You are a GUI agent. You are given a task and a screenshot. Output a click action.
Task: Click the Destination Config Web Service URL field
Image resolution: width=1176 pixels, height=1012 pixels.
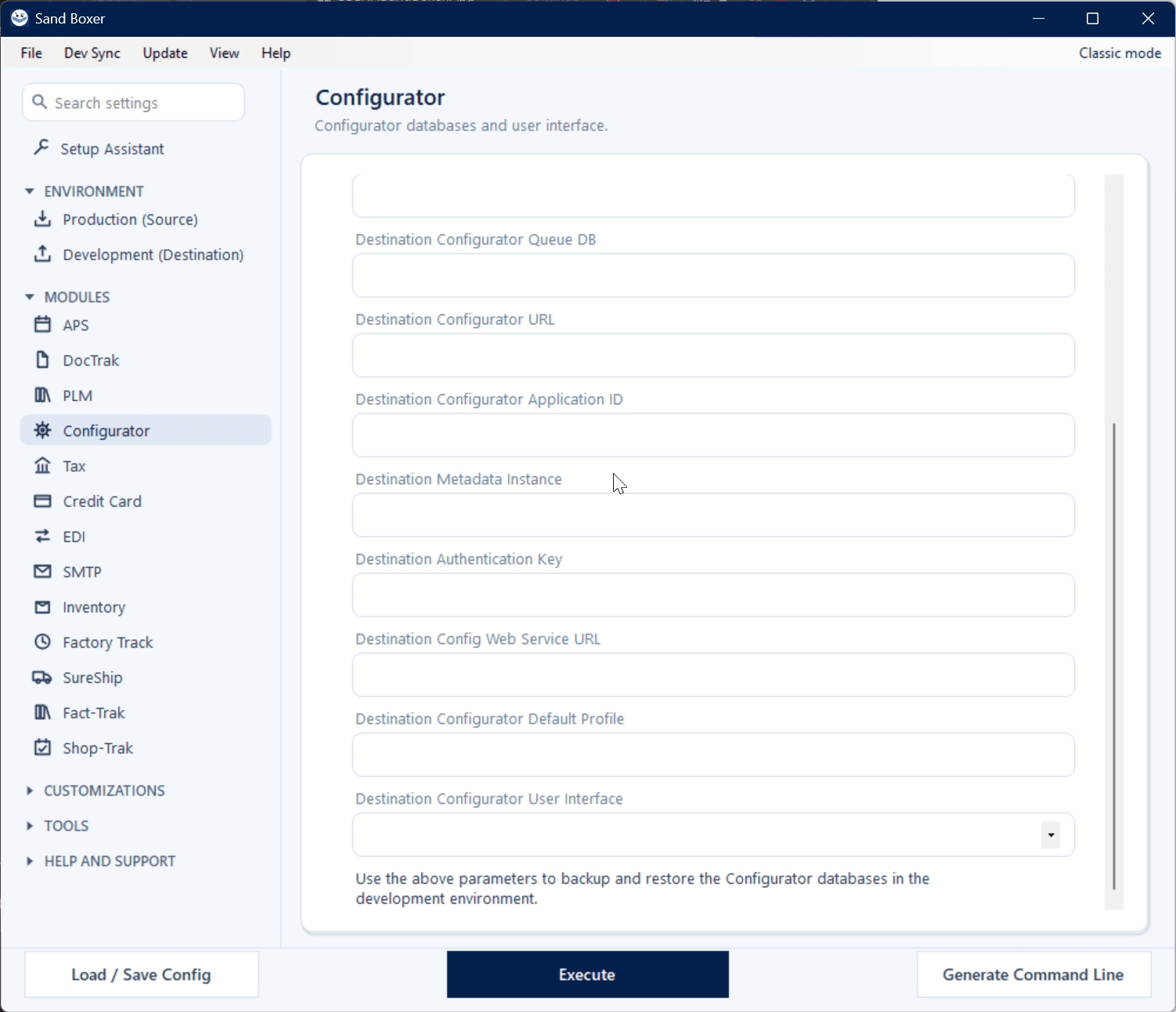[x=713, y=674]
